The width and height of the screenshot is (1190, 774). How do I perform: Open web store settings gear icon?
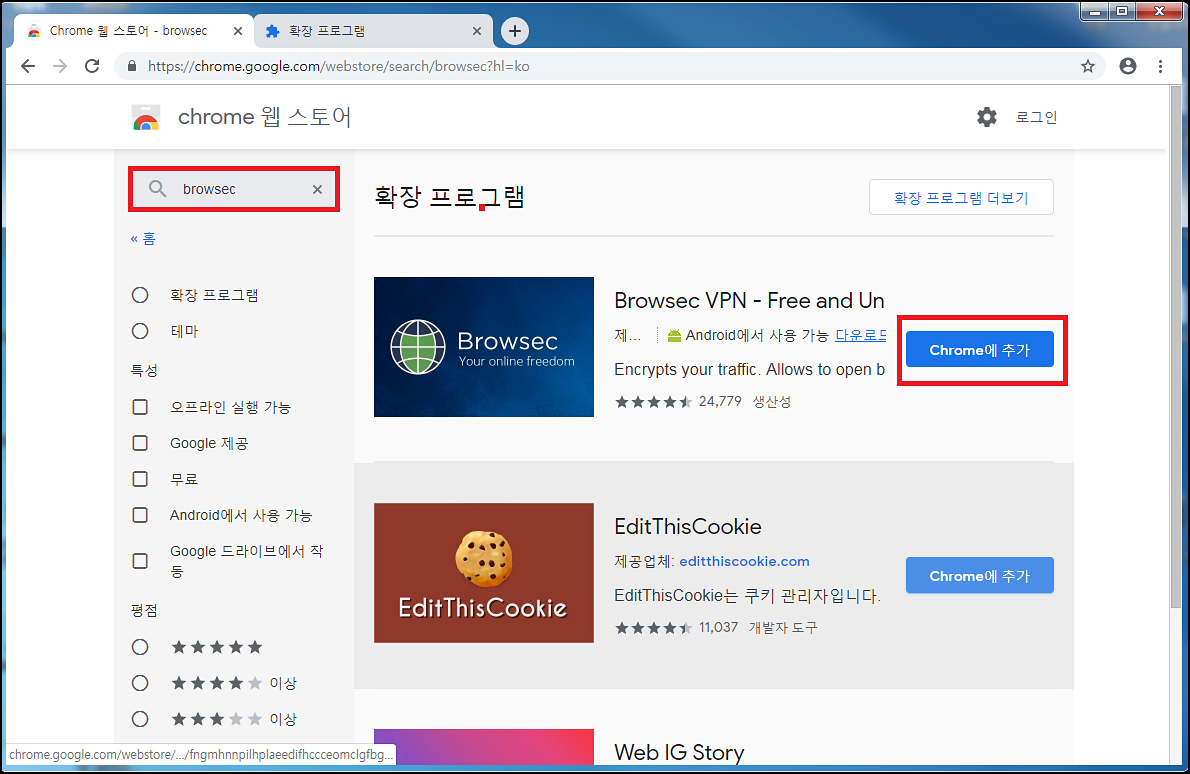click(x=987, y=117)
